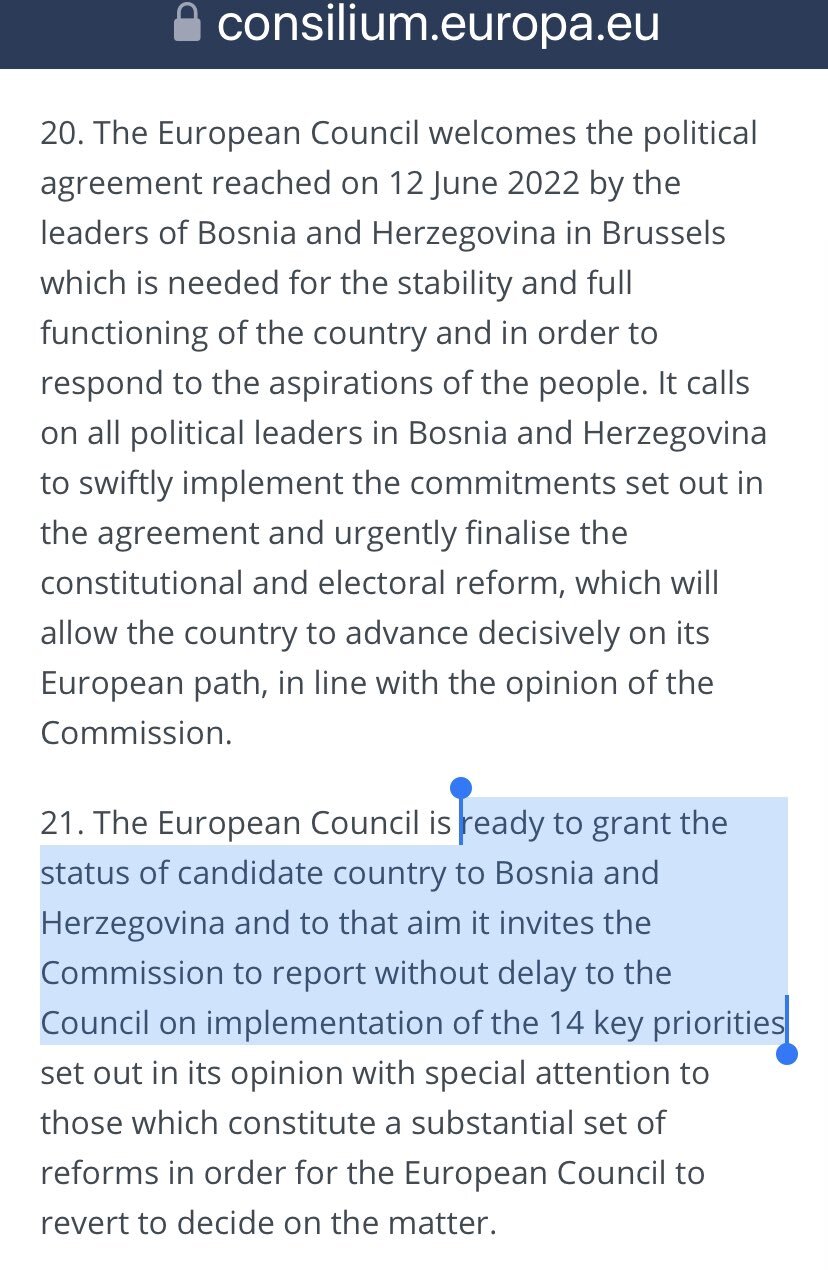This screenshot has height=1270, width=828.
Task: Click the selection start handle before "ready"
Action: (460, 790)
